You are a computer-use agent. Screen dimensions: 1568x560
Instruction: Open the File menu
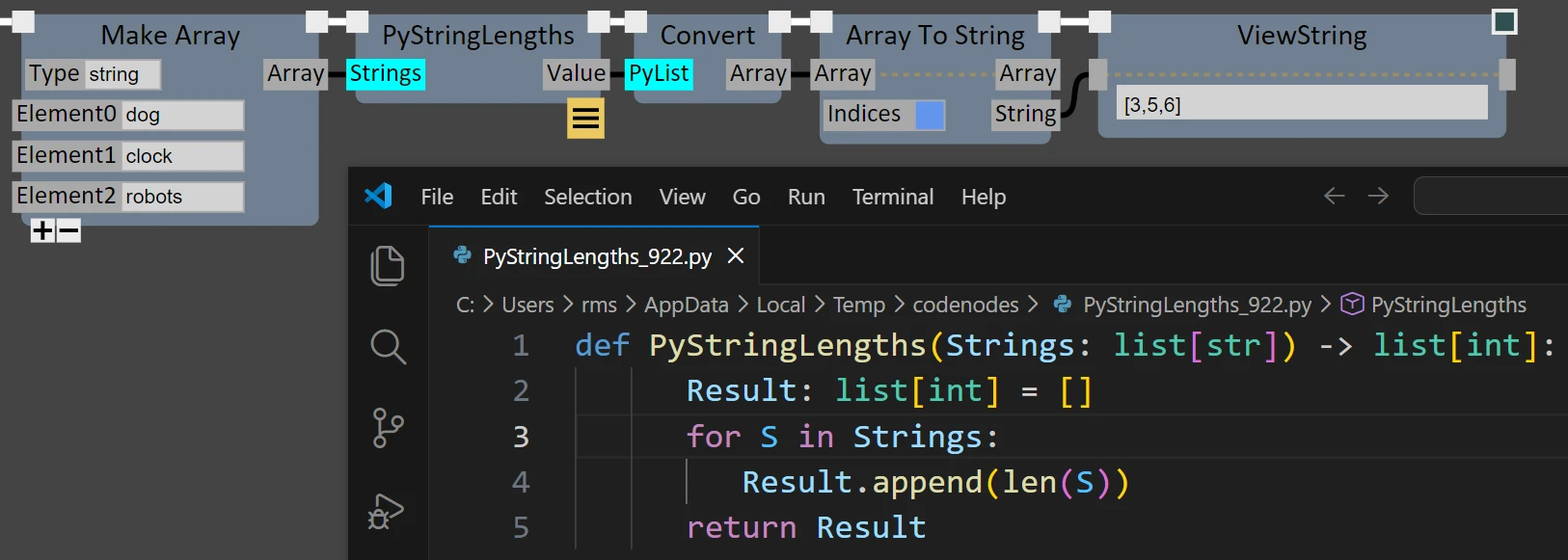tap(437, 197)
